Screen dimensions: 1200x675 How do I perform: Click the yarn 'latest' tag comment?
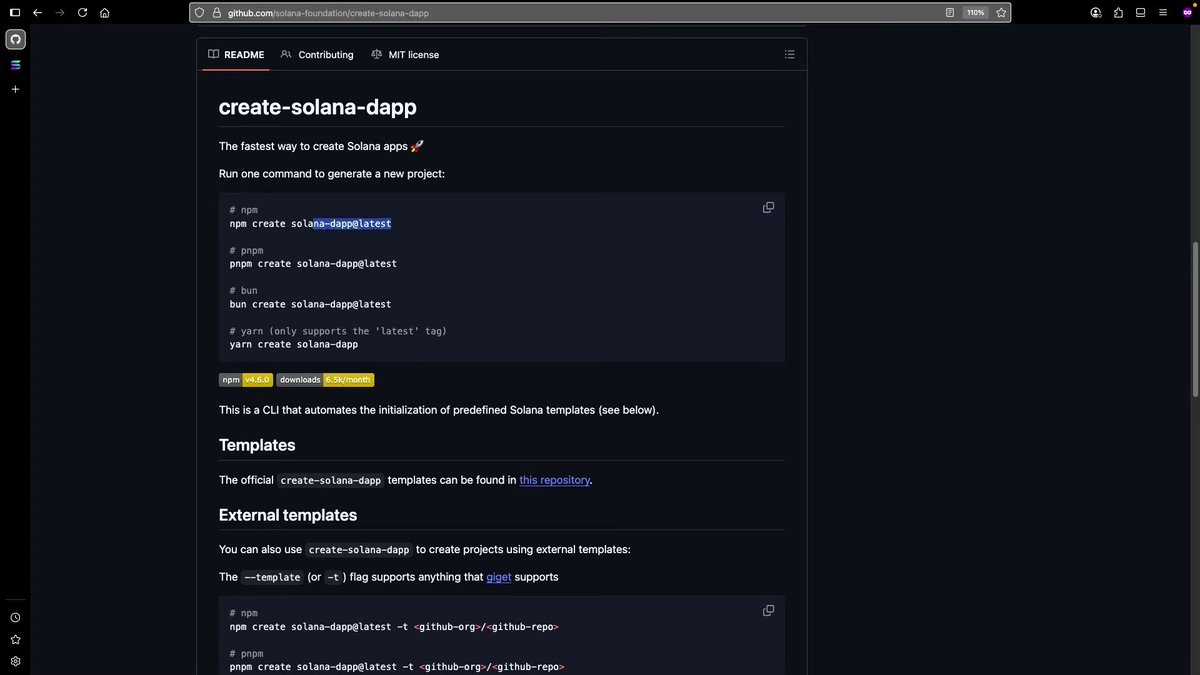point(338,331)
